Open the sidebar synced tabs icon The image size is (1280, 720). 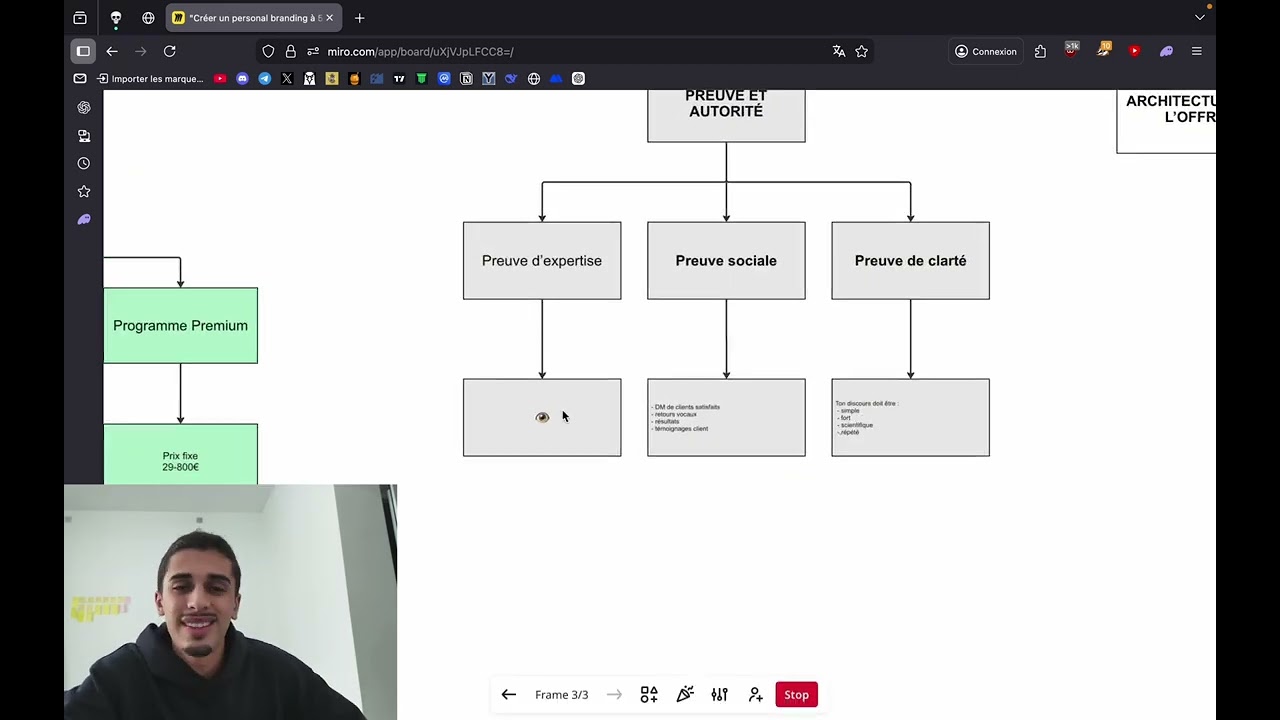[x=84, y=135]
